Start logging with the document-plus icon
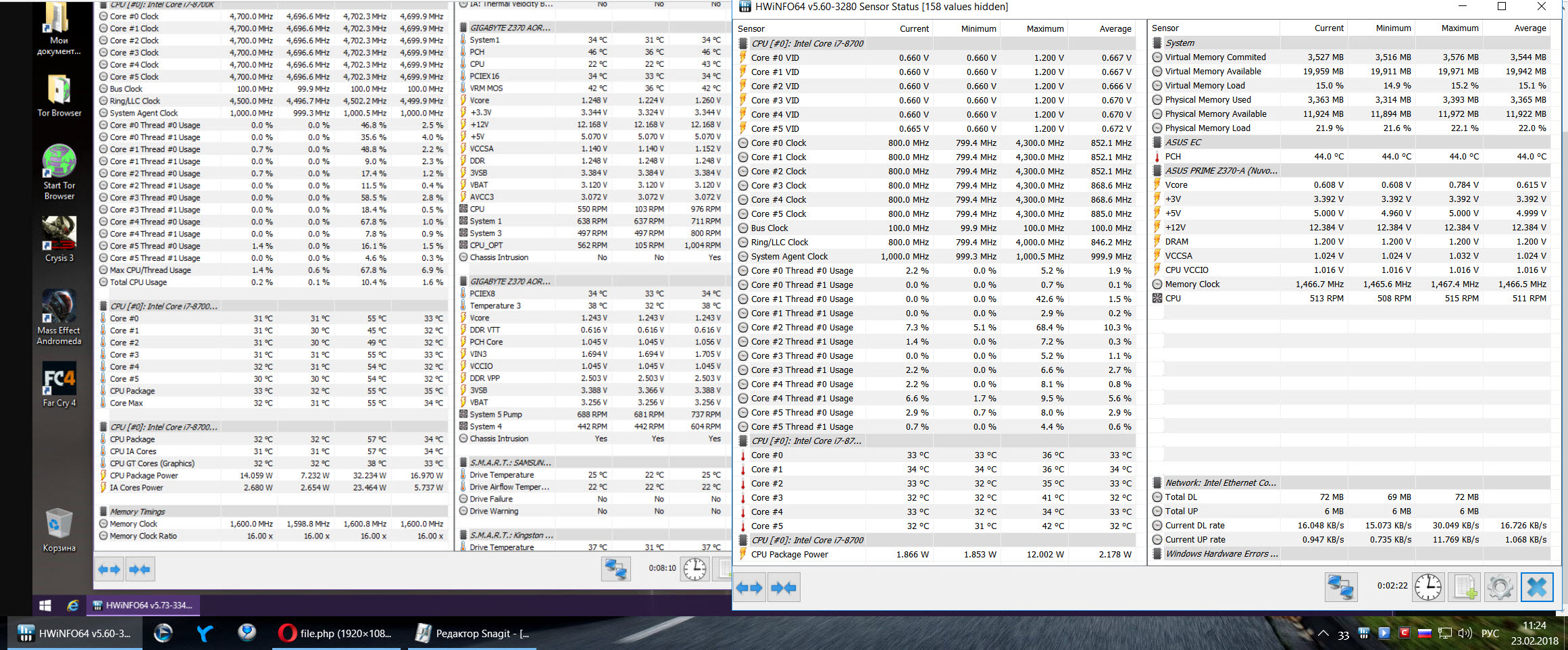Image resolution: width=1568 pixels, height=650 pixels. pyautogui.click(x=1465, y=586)
